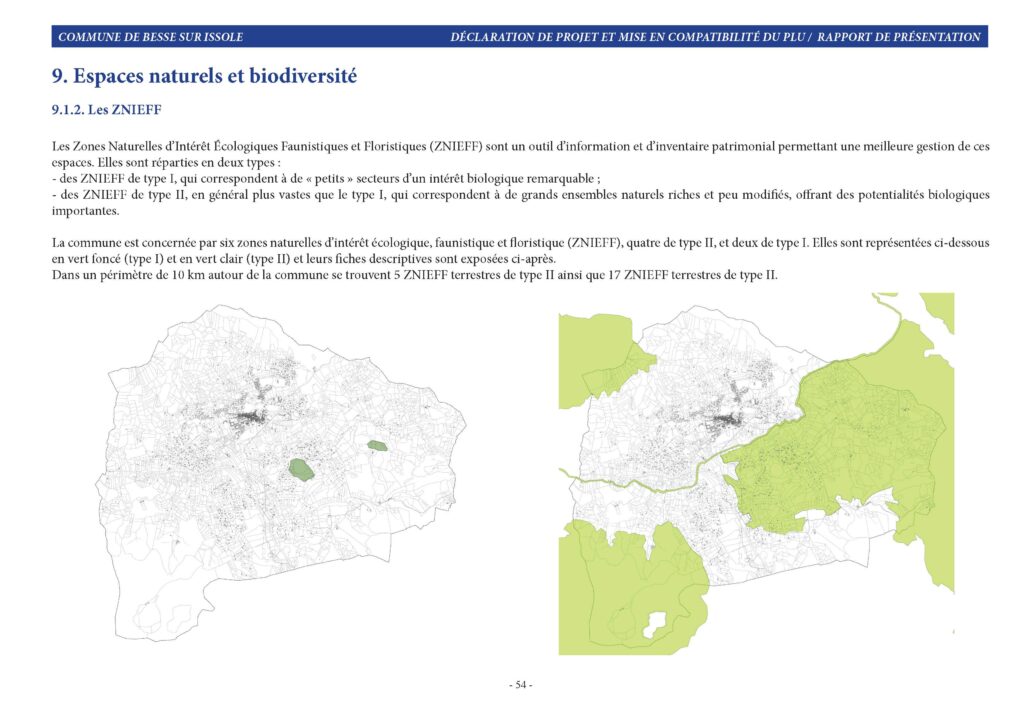The image size is (1024, 724).
Task: Click the line starting "Dans un périmètre de 10 km"
Action: [415, 275]
